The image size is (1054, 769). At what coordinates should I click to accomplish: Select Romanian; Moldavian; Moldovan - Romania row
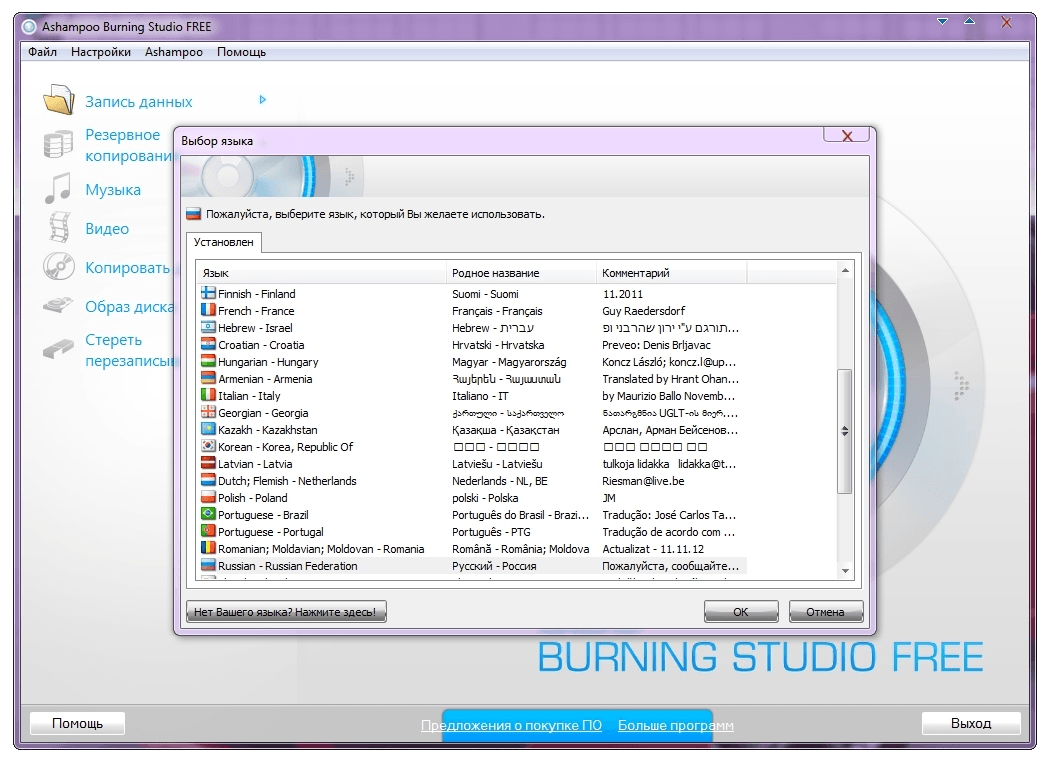click(x=473, y=549)
